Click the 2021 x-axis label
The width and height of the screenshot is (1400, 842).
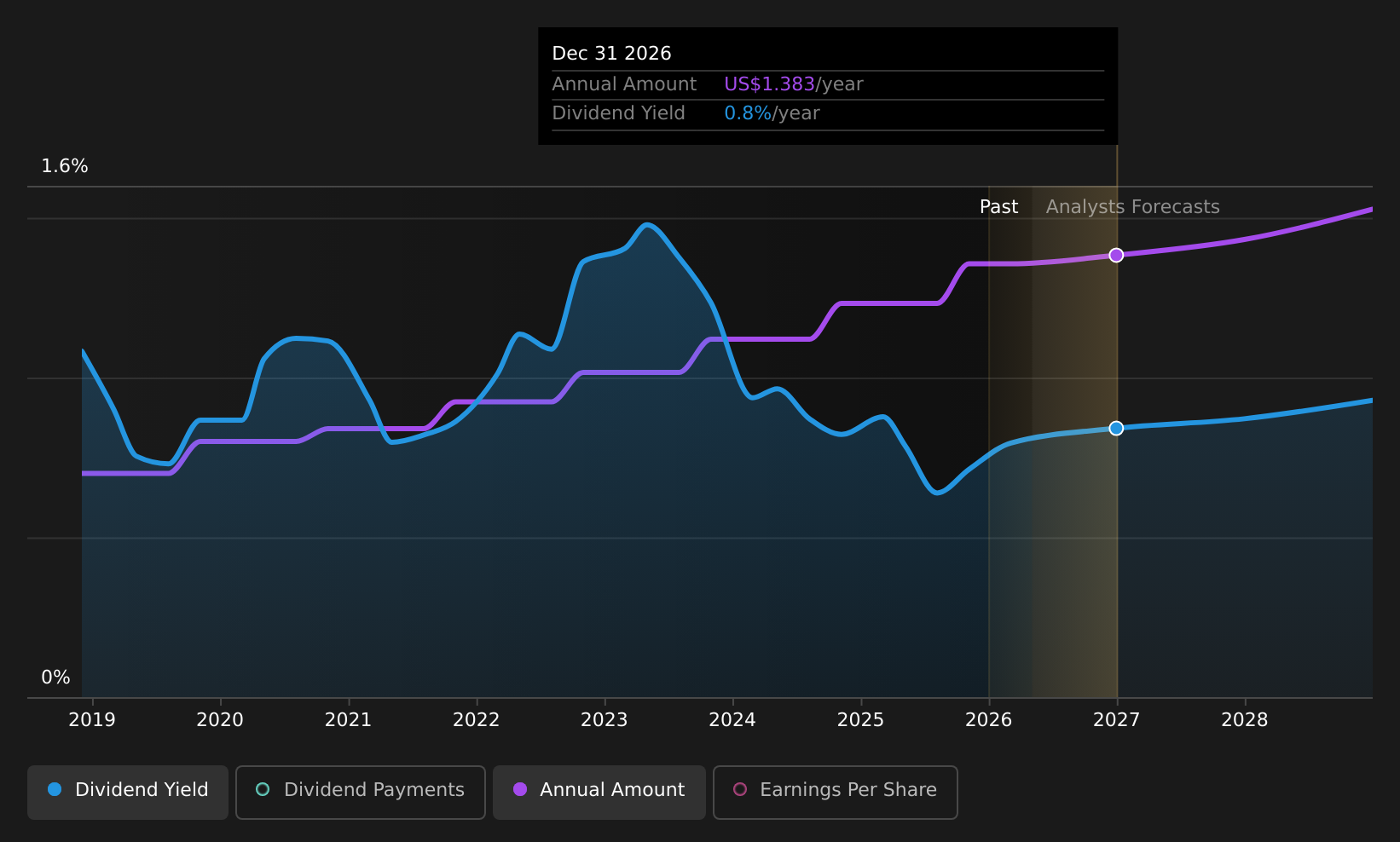point(348,720)
